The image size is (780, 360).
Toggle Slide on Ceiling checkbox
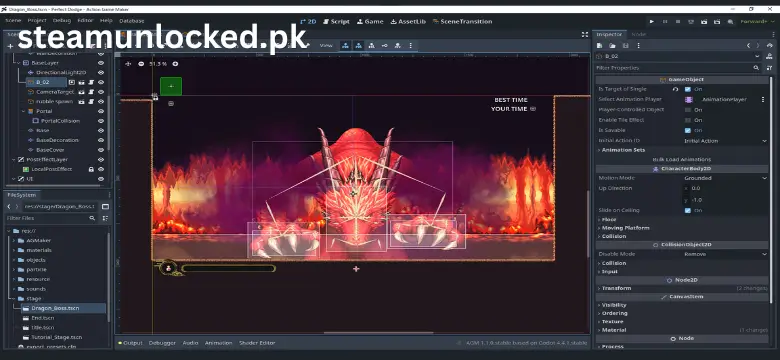687,210
